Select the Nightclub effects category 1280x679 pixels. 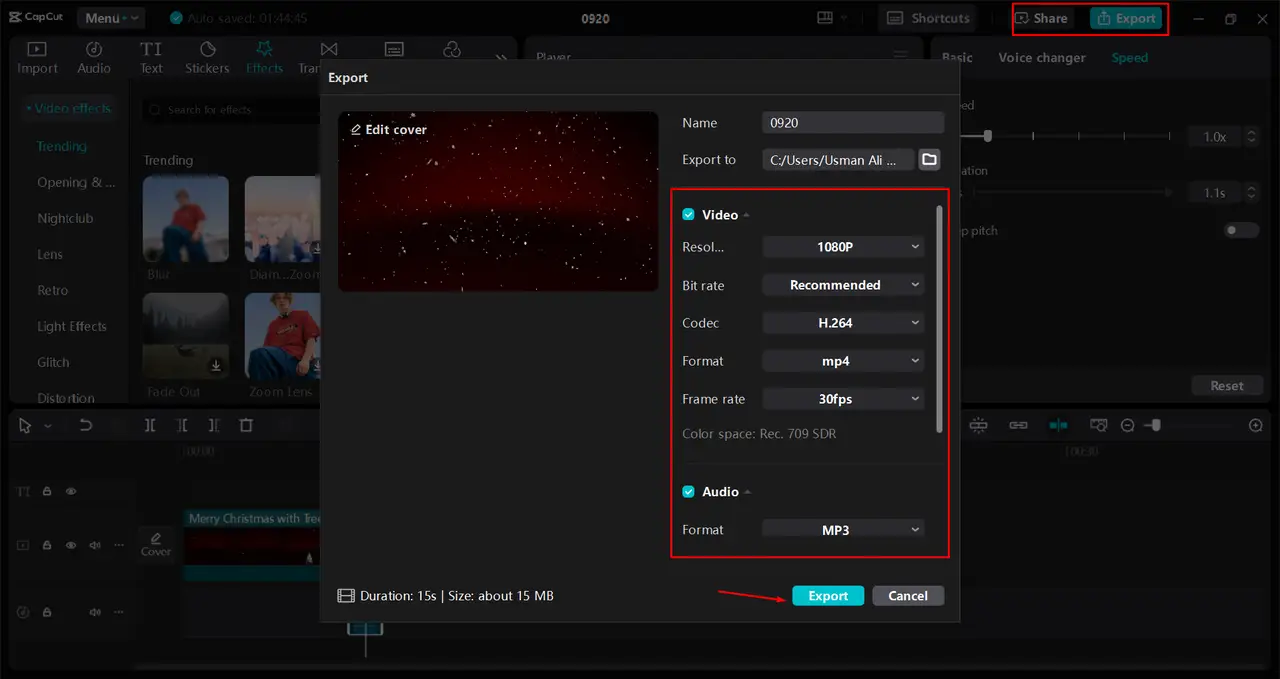pos(65,218)
